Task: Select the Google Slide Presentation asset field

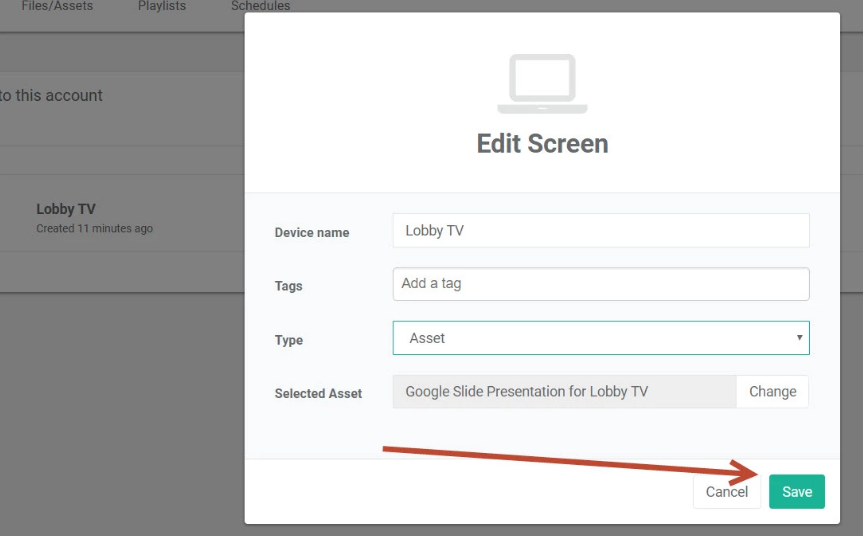Action: tap(564, 391)
